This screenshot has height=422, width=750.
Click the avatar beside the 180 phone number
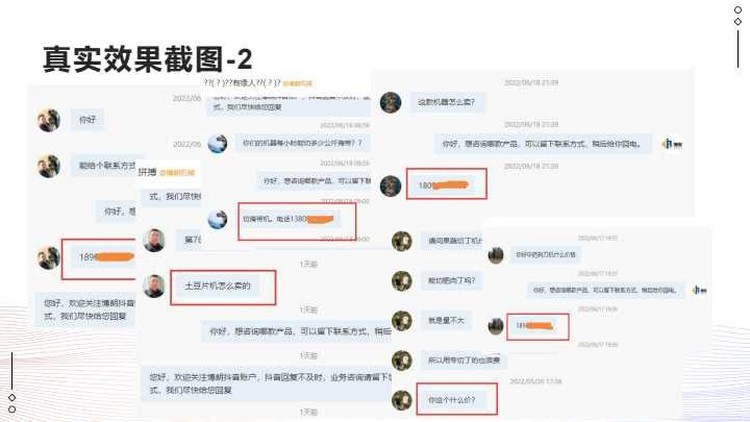click(390, 186)
